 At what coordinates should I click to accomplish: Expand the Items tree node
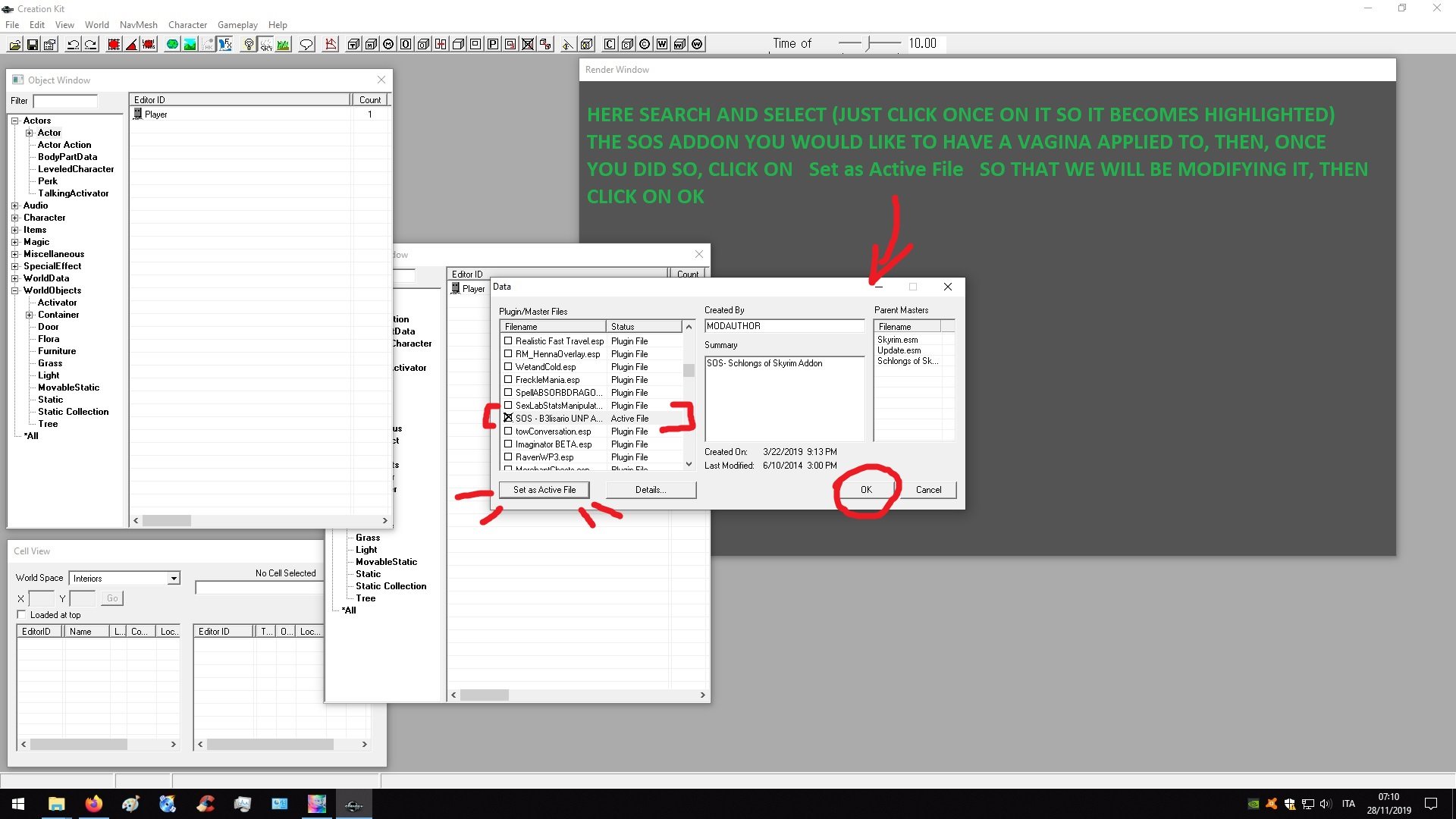[14, 230]
